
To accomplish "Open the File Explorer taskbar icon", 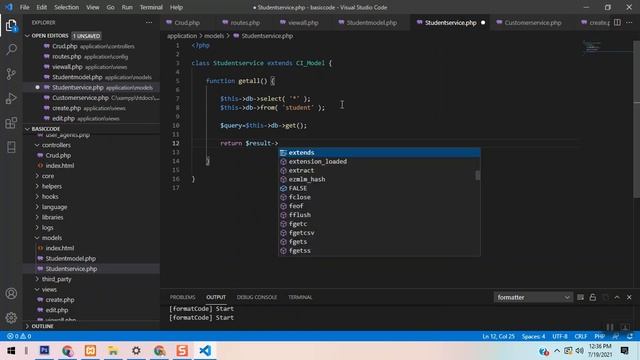I will click(113, 351).
